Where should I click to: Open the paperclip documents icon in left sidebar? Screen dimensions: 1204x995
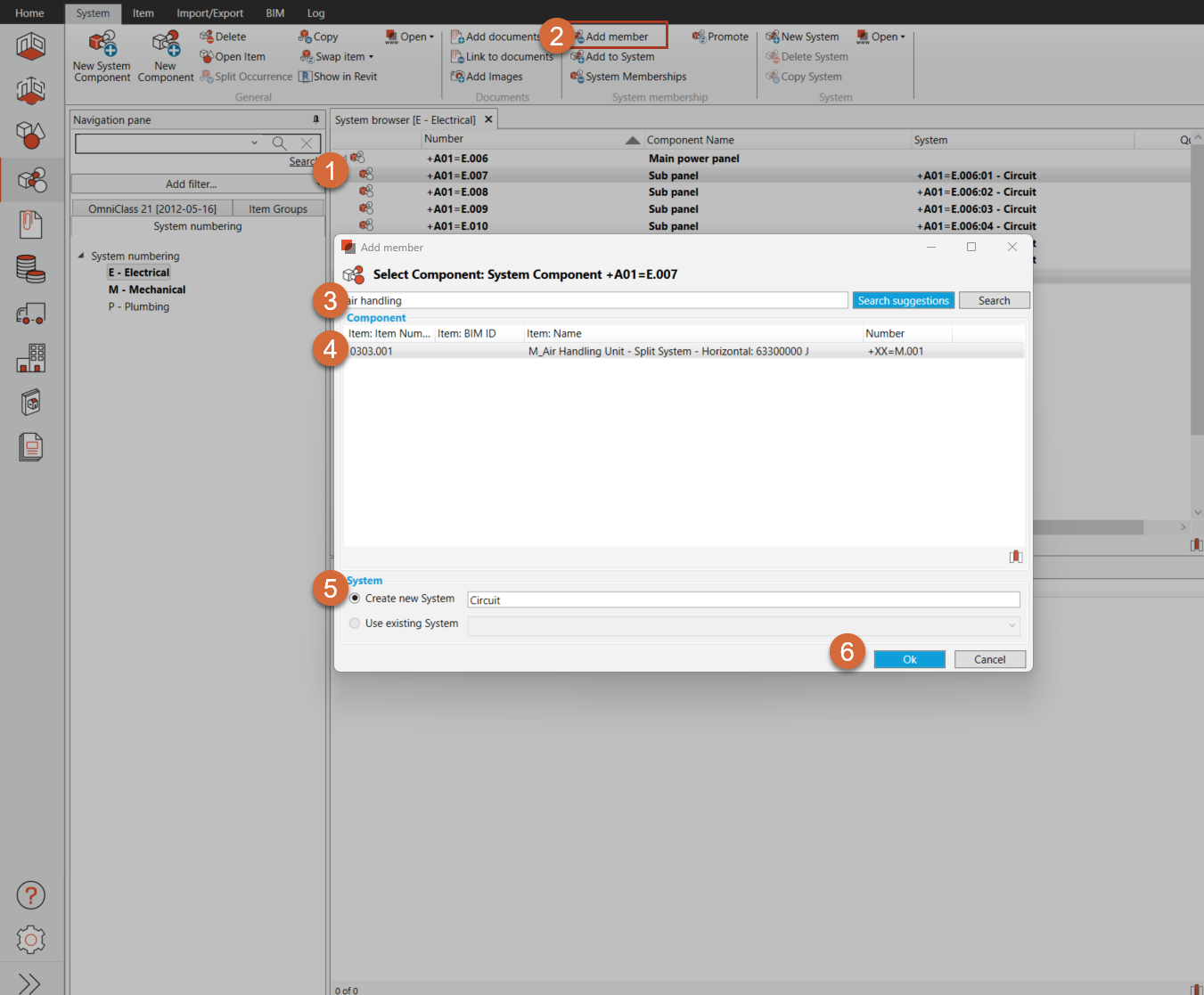tap(31, 224)
